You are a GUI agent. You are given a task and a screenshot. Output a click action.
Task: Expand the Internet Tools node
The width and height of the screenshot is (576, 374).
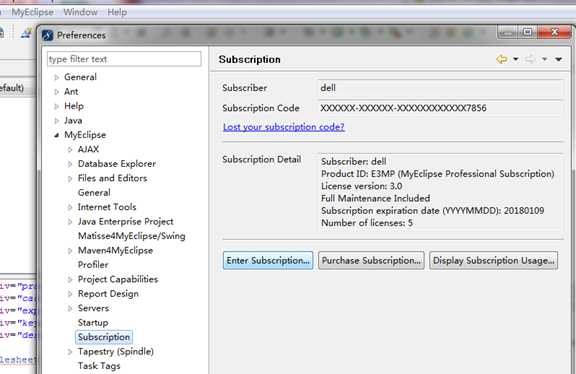(x=70, y=207)
